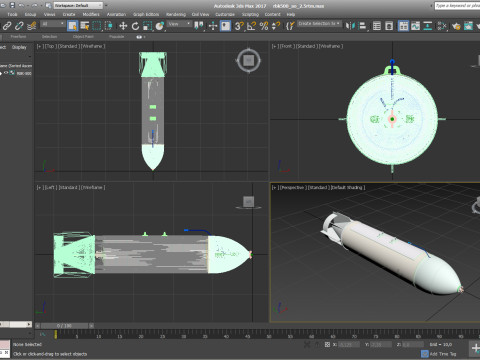Open the Create menu
This screenshot has width=480, height=360.
(69, 14)
